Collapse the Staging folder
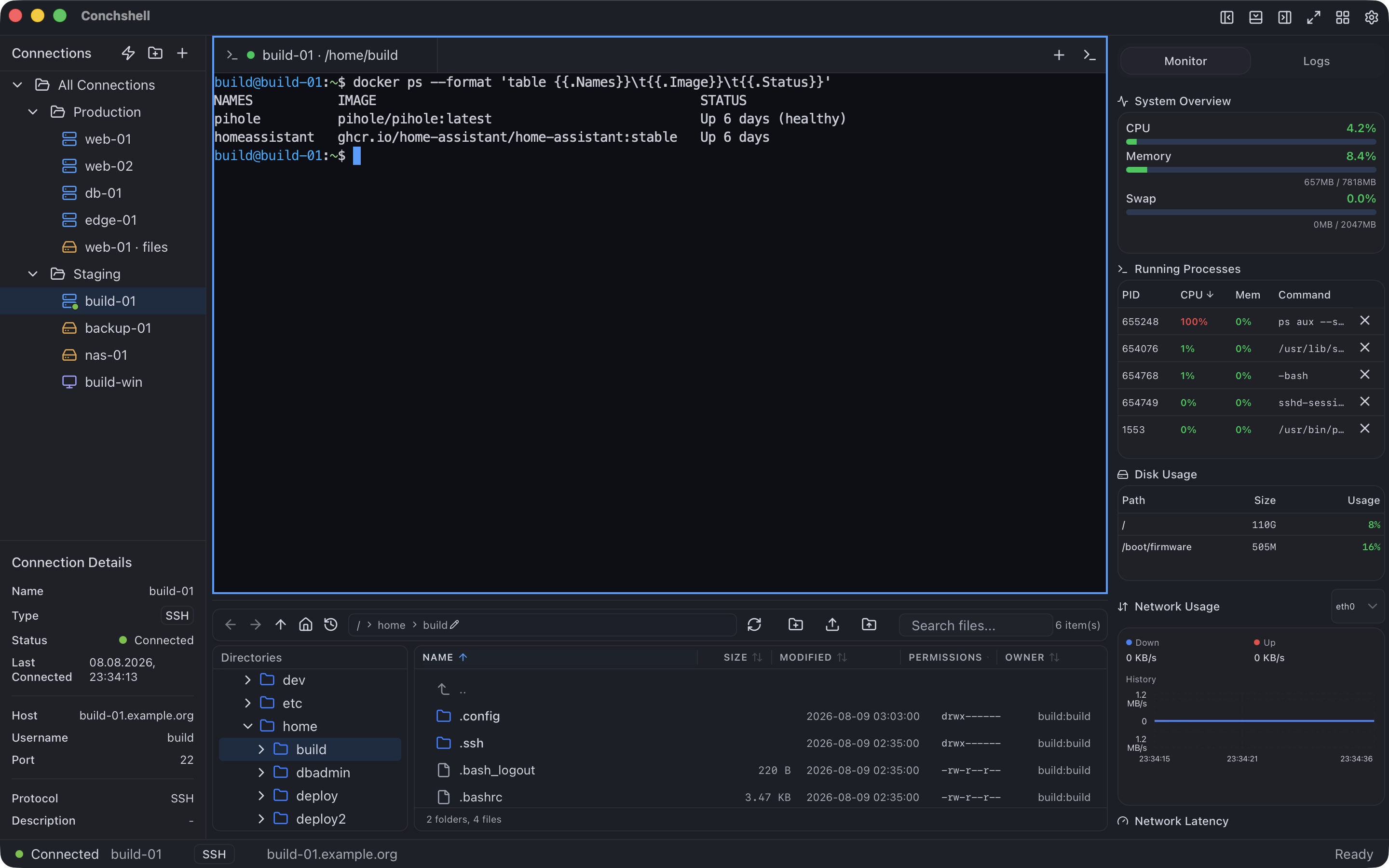This screenshot has height=868, width=1389. pos(33,274)
